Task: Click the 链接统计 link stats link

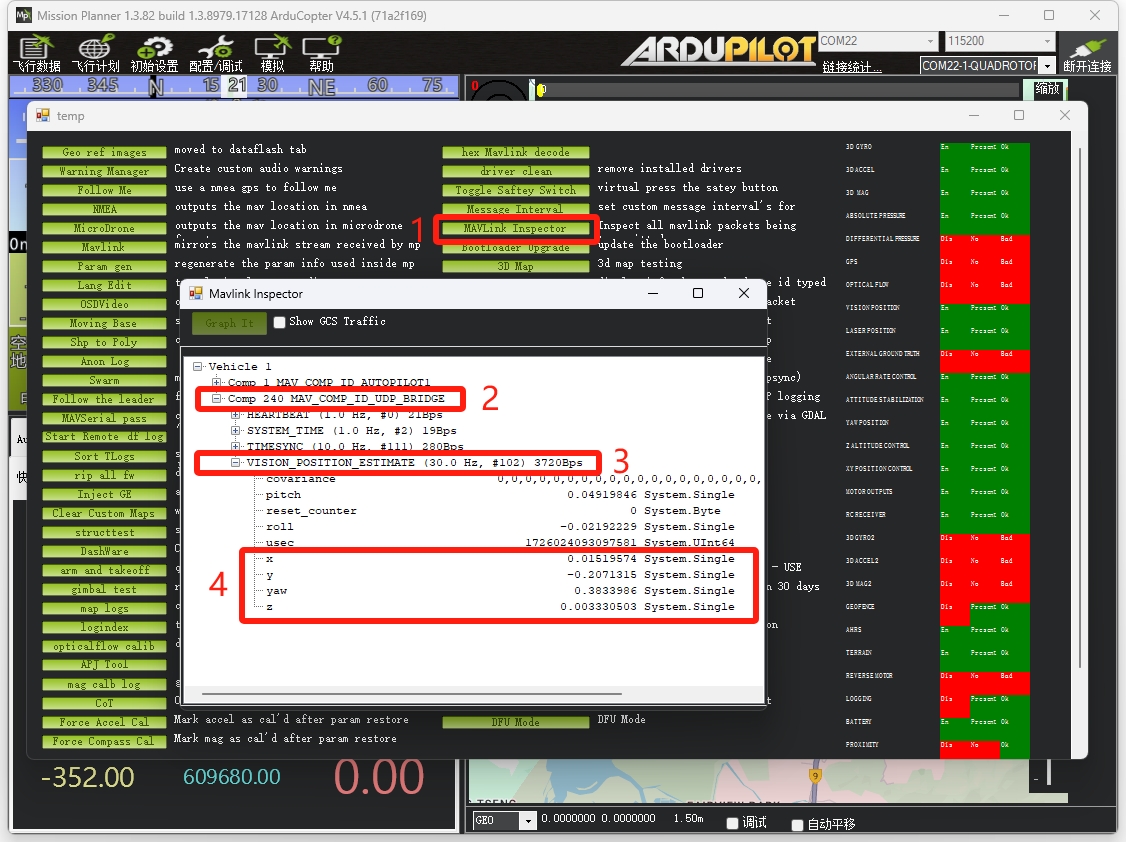Action: click(x=852, y=67)
